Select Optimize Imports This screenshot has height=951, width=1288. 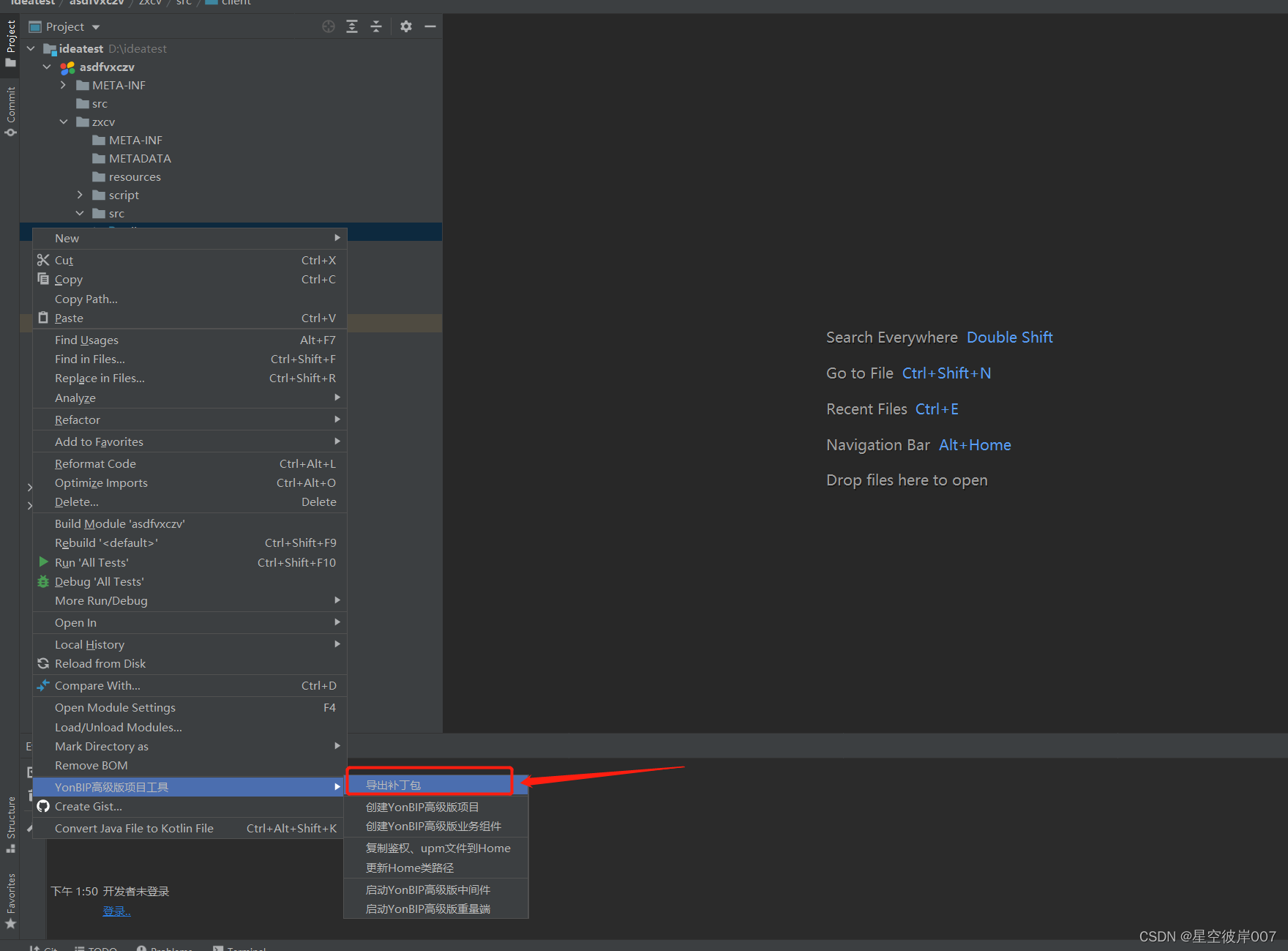tap(190, 482)
